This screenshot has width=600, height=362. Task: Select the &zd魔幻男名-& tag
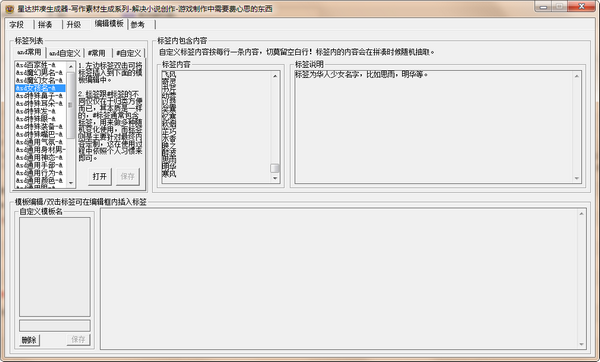(40, 73)
